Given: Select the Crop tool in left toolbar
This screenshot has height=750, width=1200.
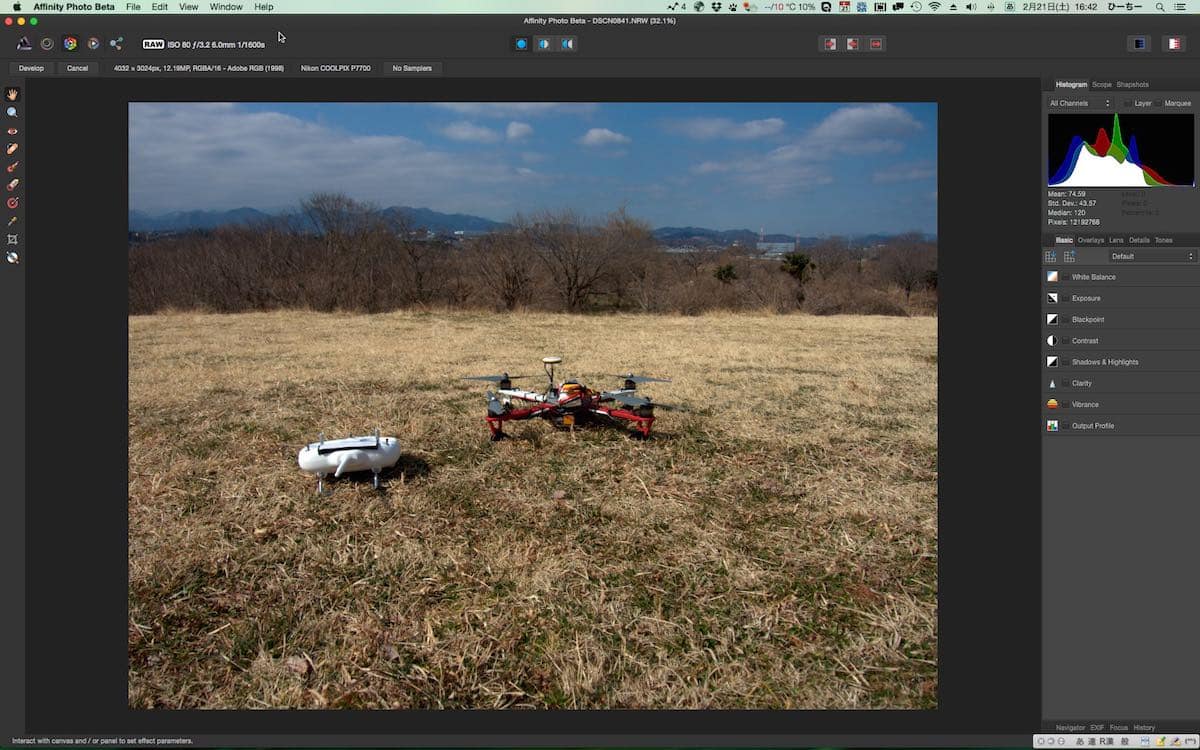Looking at the screenshot, I should 12,240.
